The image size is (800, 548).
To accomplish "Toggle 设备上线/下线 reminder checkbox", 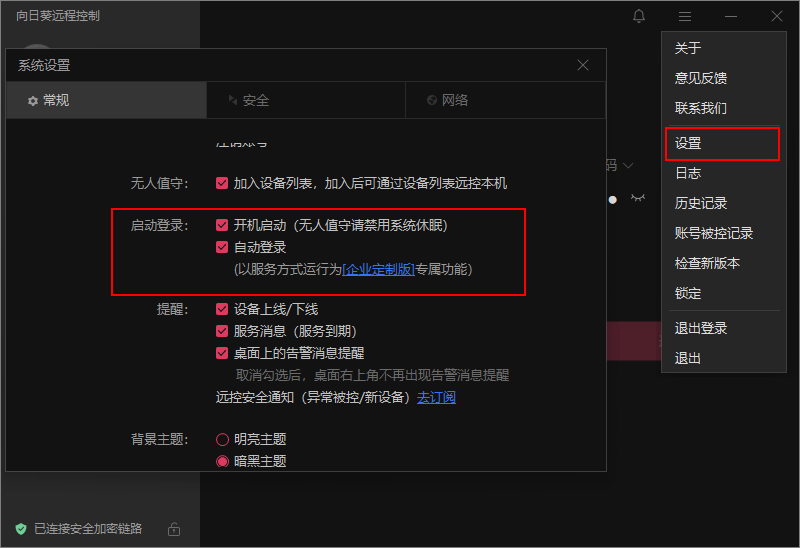I will point(222,309).
